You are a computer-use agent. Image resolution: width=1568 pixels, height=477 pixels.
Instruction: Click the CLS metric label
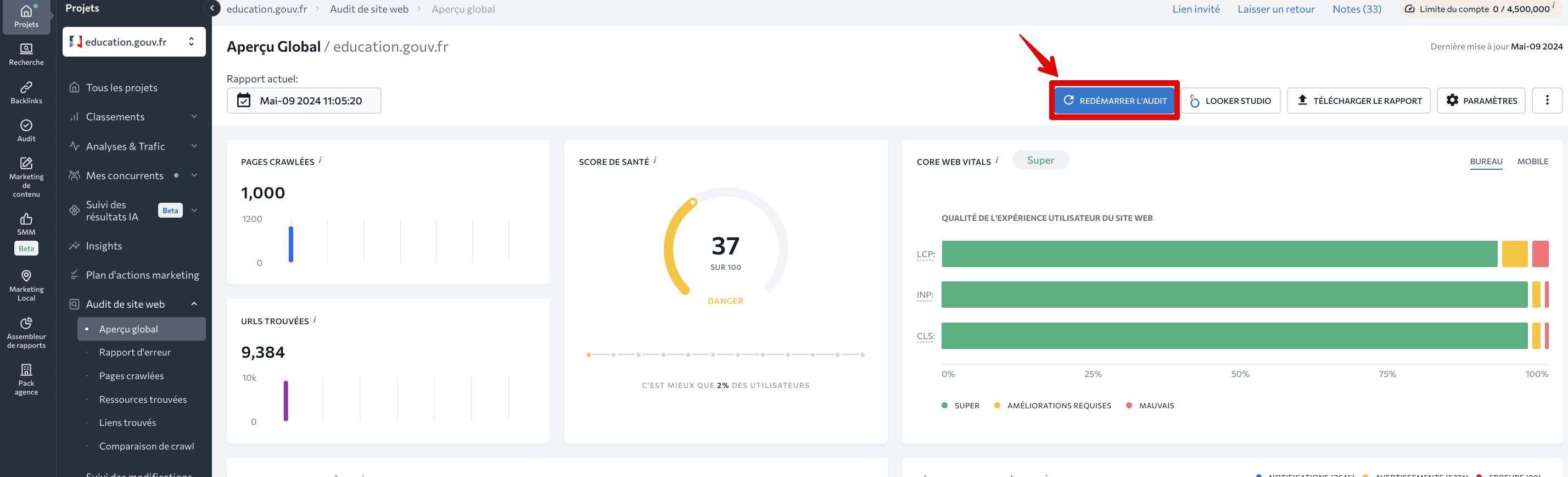[925, 336]
